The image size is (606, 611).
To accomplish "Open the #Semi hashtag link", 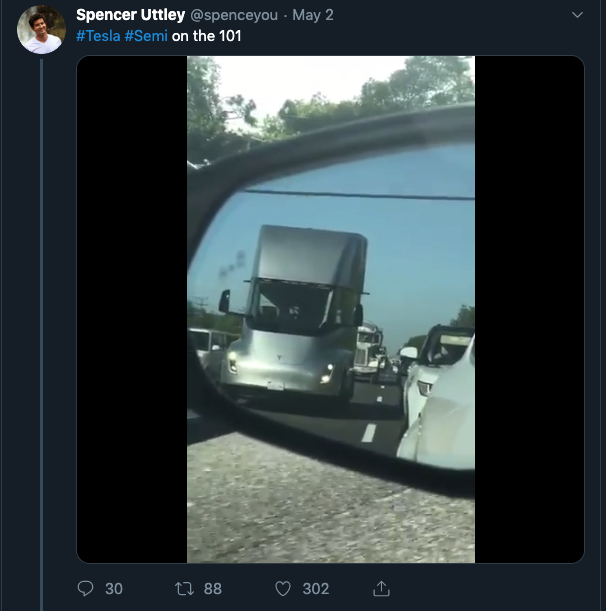I will (x=146, y=36).
